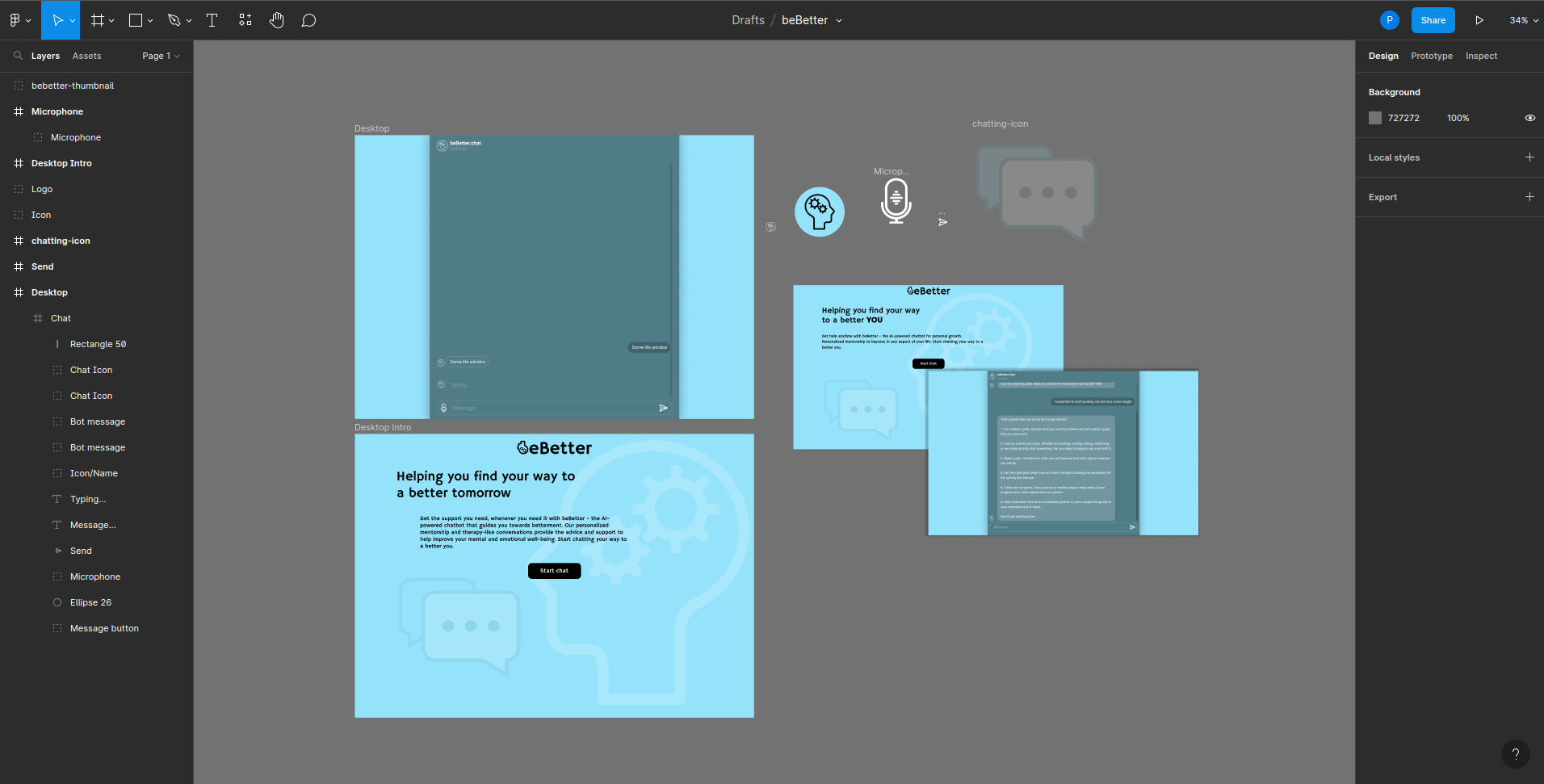Switch to the Inspect tab
1544x784 pixels.
click(x=1481, y=56)
